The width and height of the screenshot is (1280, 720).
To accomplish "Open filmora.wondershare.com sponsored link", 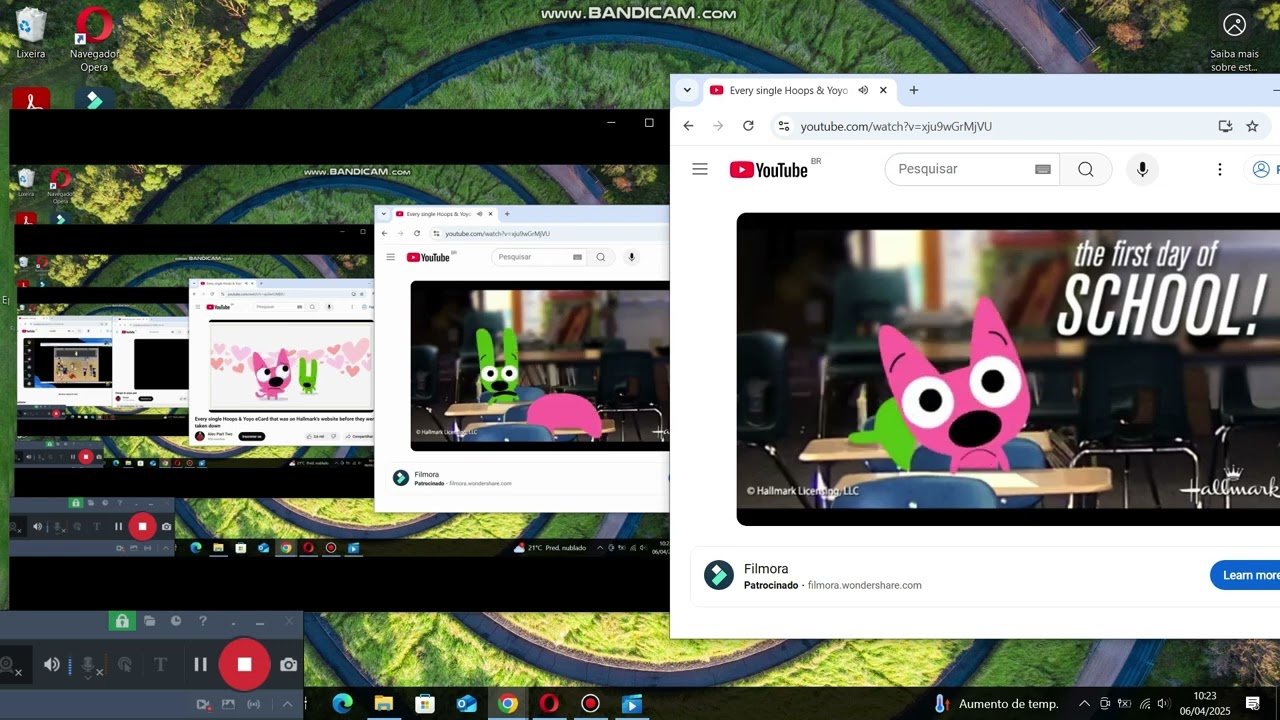I will pos(864,585).
